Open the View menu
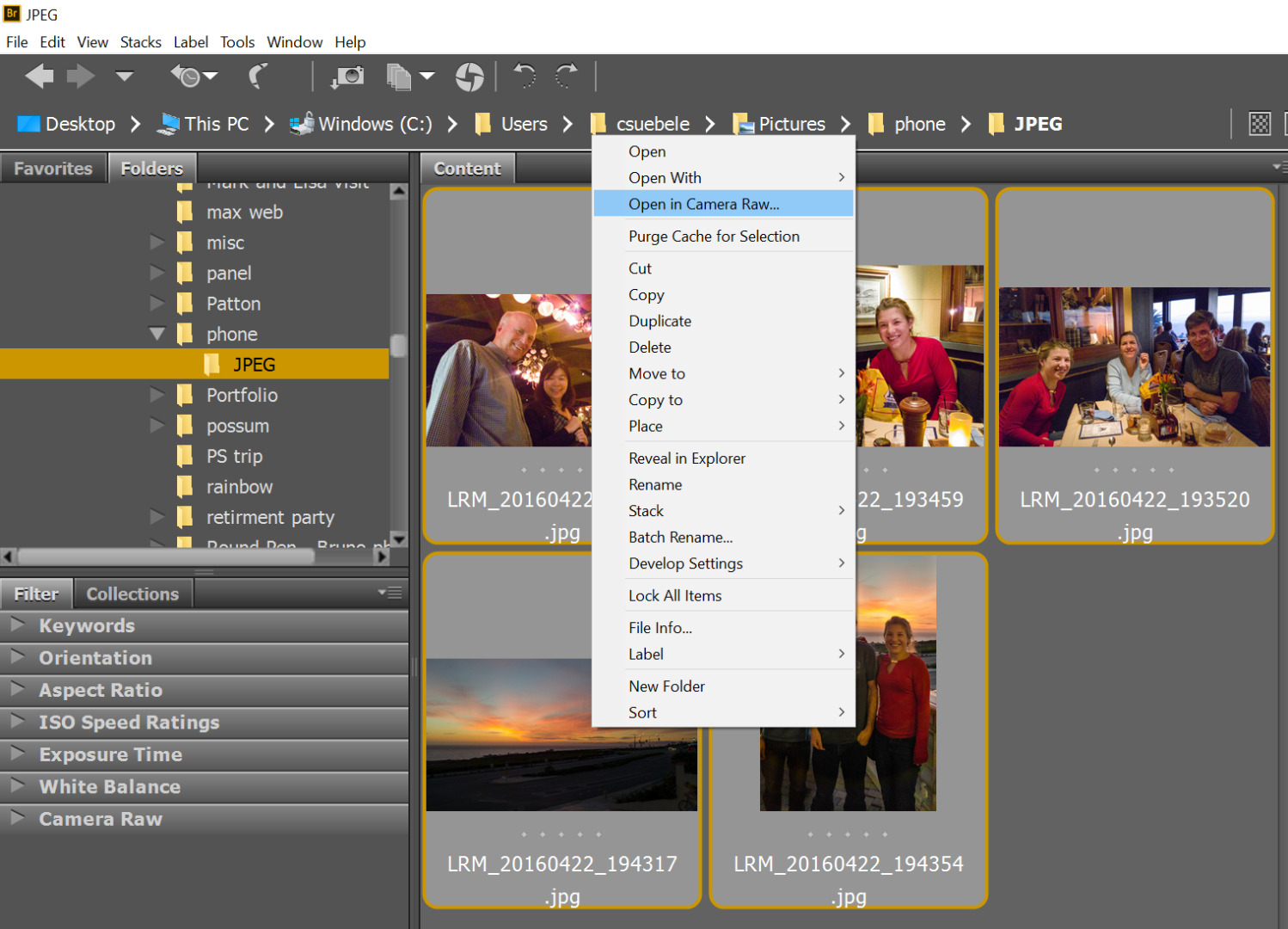 coord(92,42)
